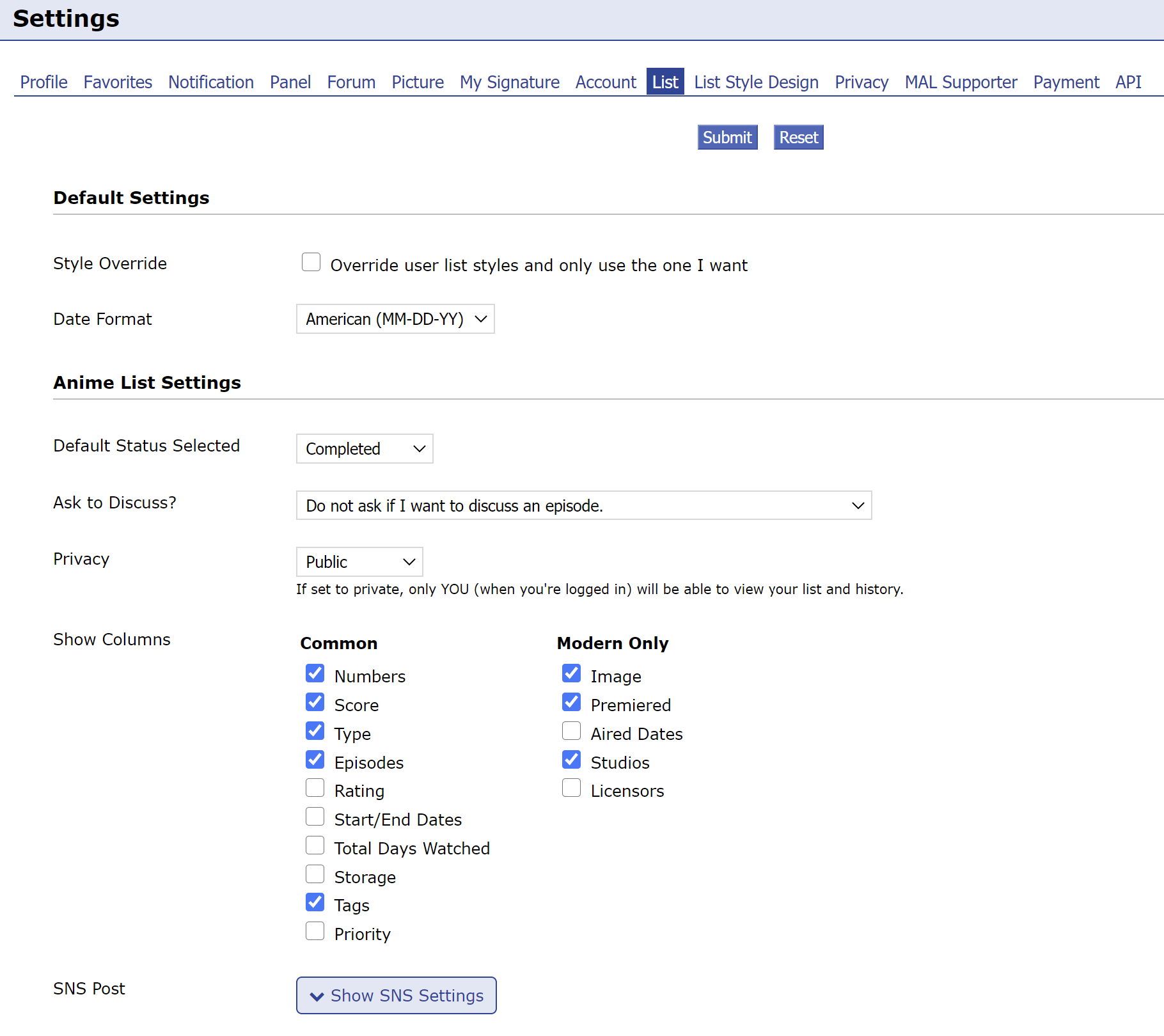This screenshot has height=1036, width=1164.
Task: Uncheck the Numbers column checkbox
Action: (x=315, y=673)
